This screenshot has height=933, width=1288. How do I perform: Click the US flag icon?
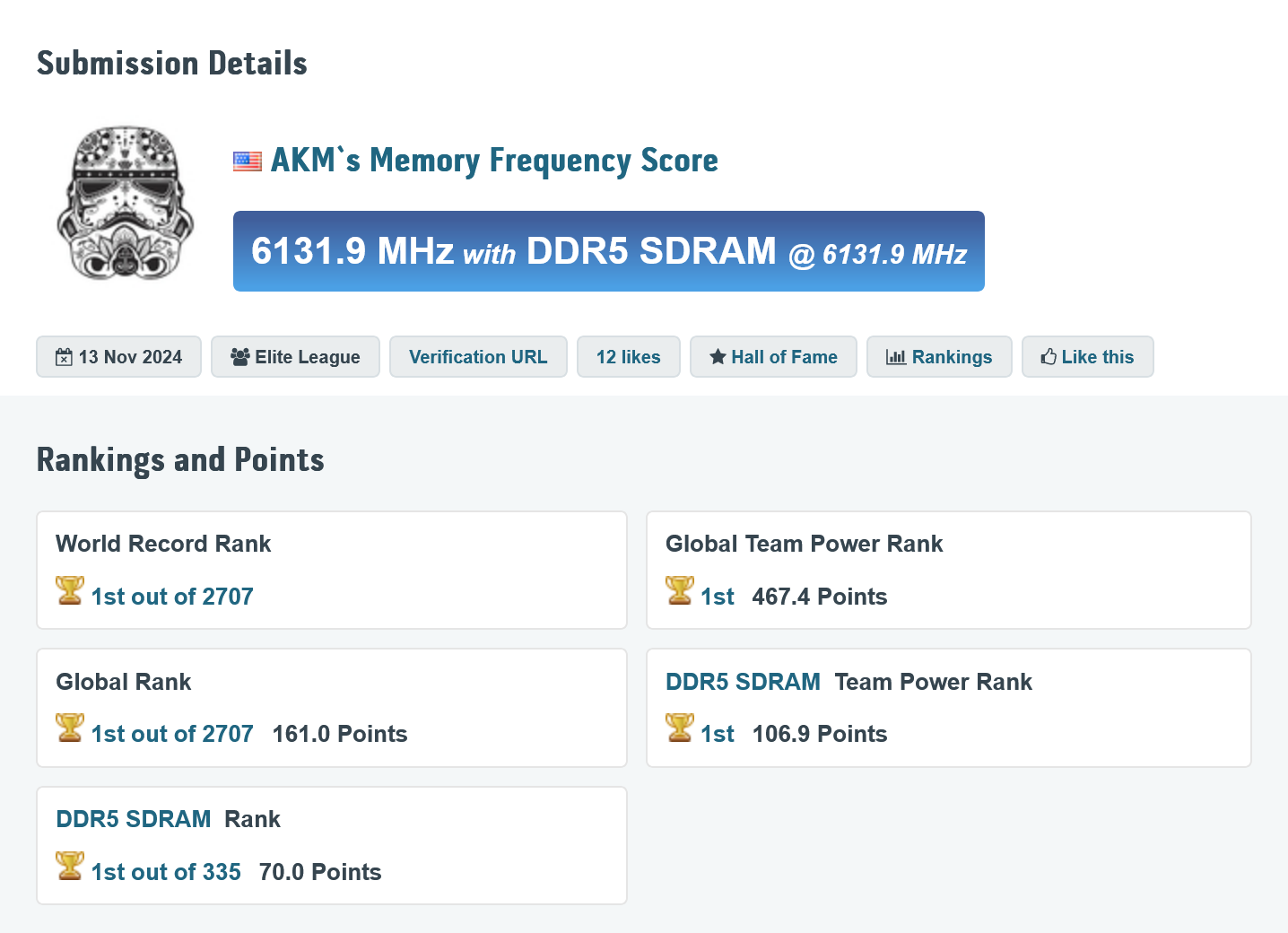click(247, 161)
